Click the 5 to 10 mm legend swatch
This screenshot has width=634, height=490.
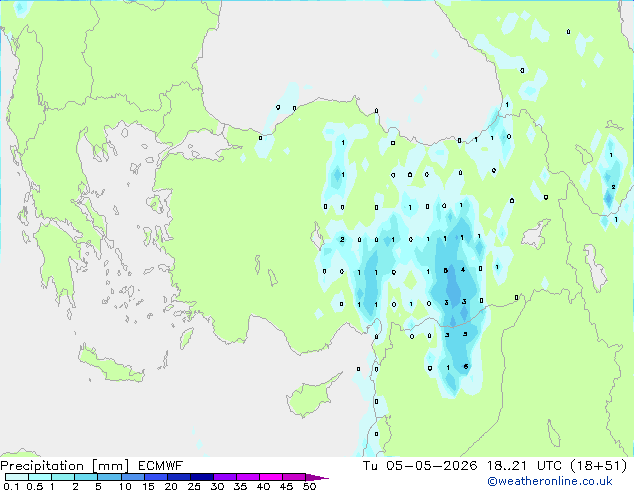click(109, 477)
